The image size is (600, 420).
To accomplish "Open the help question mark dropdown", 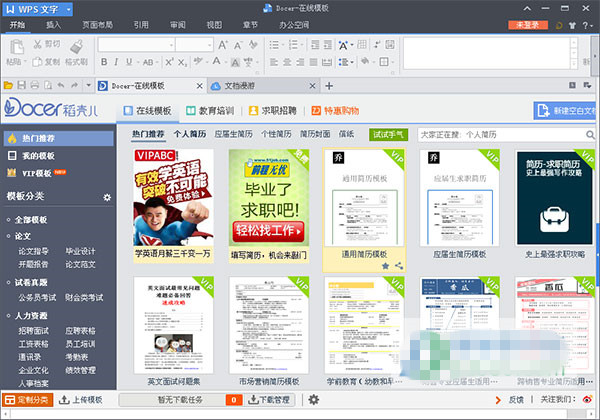I will 587,25.
